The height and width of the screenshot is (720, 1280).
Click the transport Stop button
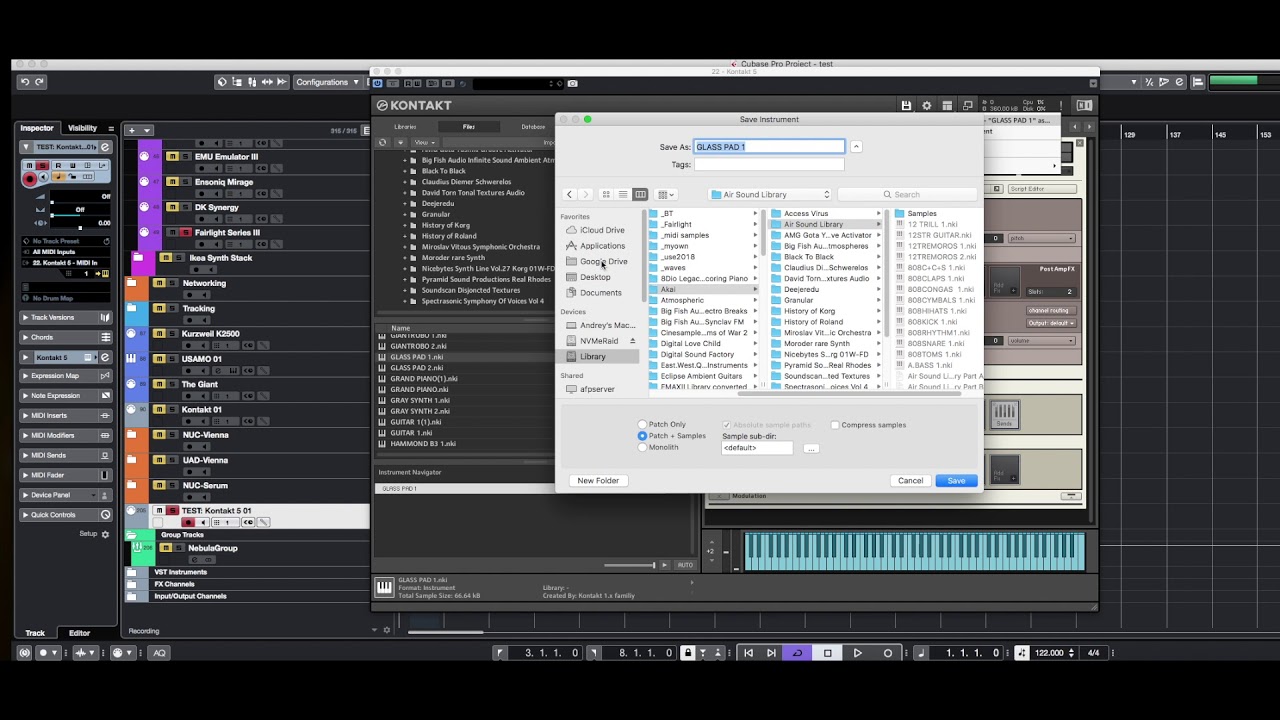click(827, 653)
